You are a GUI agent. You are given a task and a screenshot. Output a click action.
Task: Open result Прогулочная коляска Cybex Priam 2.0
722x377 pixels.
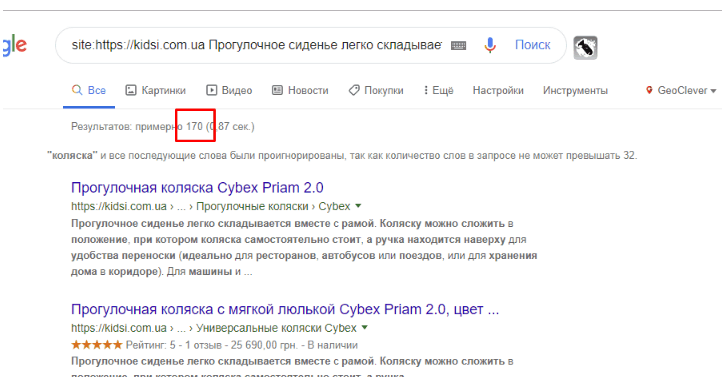197,188
